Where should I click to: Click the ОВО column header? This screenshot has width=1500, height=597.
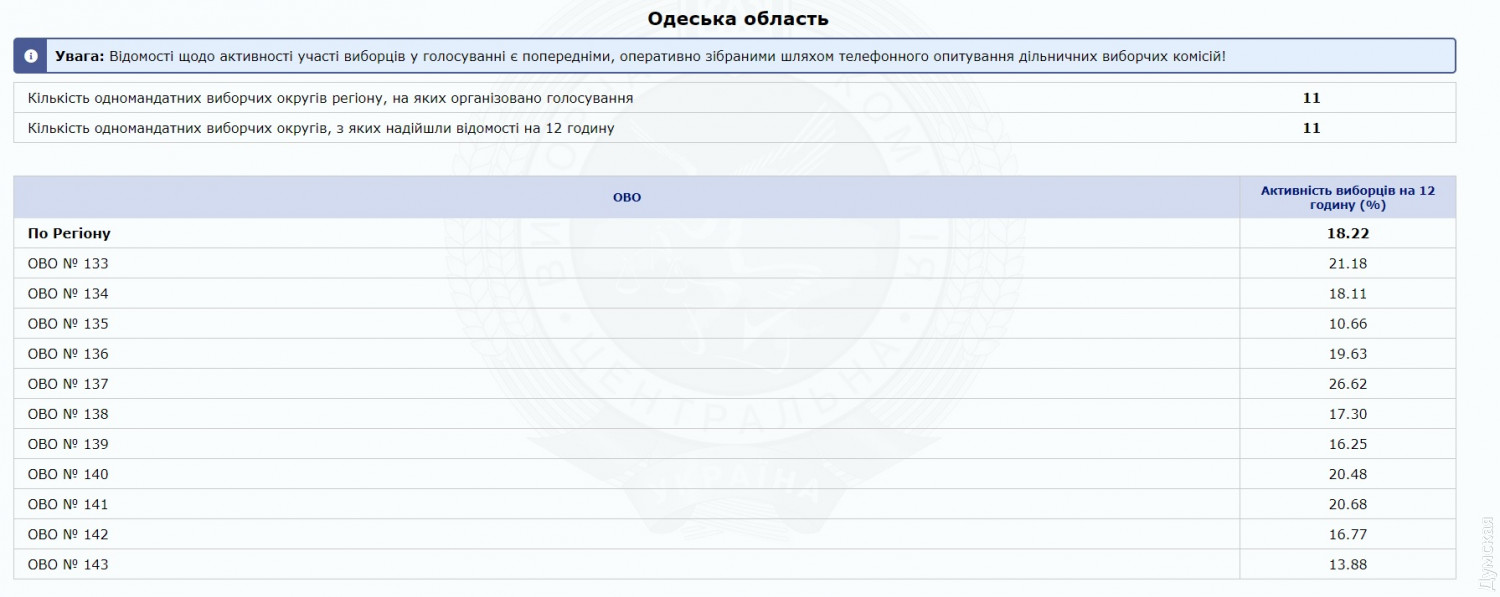click(626, 198)
